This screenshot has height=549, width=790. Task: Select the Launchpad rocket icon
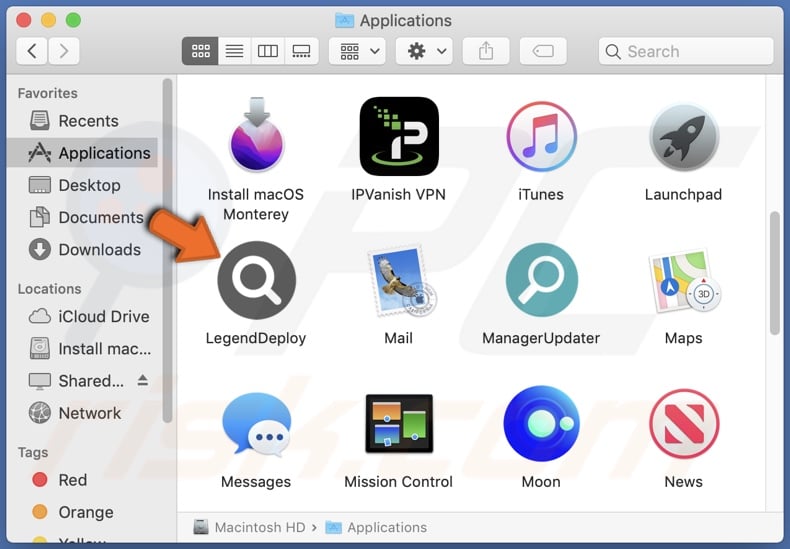coord(684,137)
